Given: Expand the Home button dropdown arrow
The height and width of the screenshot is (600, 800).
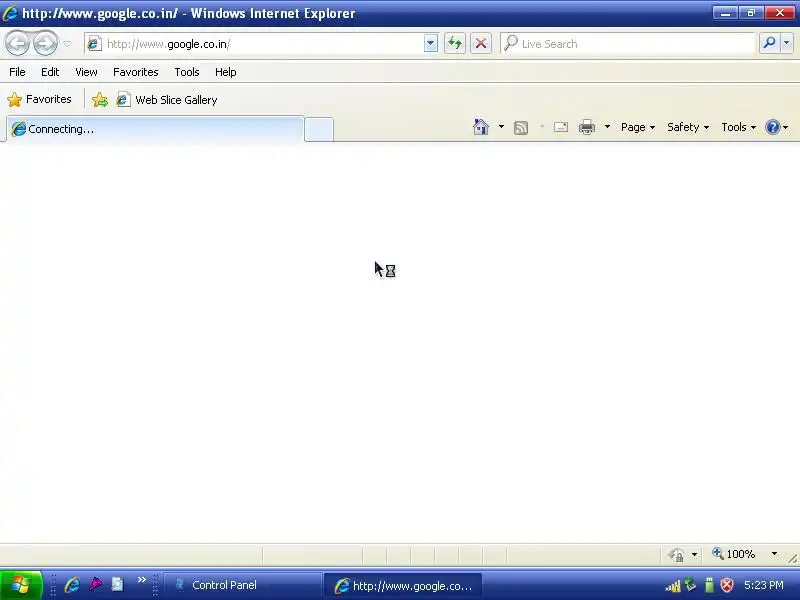Looking at the screenshot, I should [x=501, y=127].
